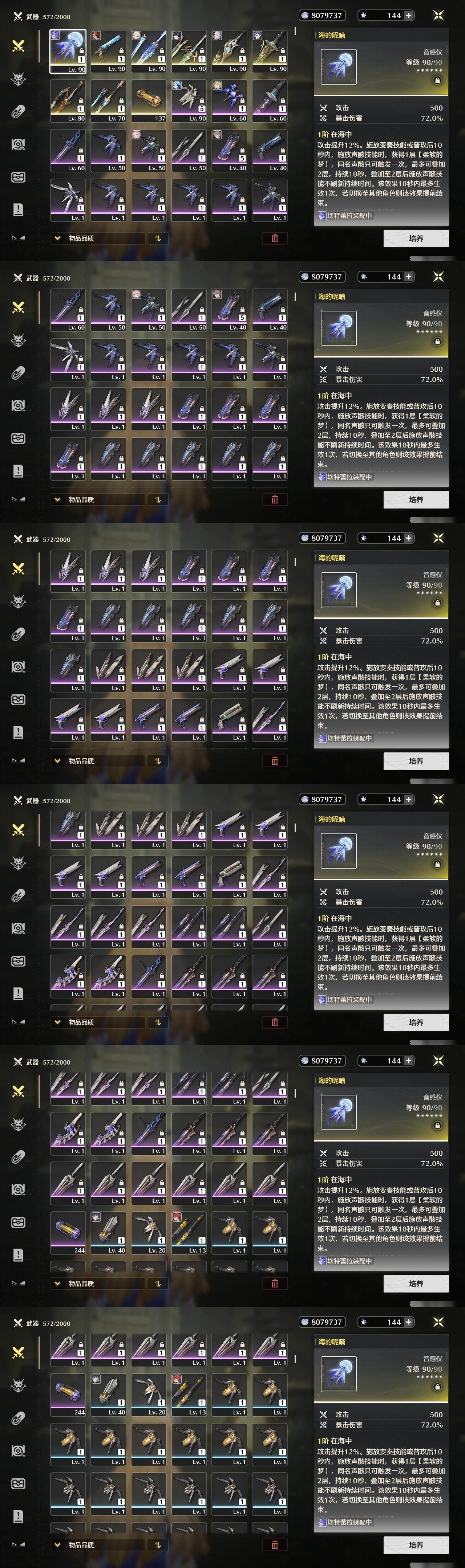Toggle the lock icon under topmost 等级 90/90
This screenshot has height=1568, width=465.
click(x=438, y=80)
